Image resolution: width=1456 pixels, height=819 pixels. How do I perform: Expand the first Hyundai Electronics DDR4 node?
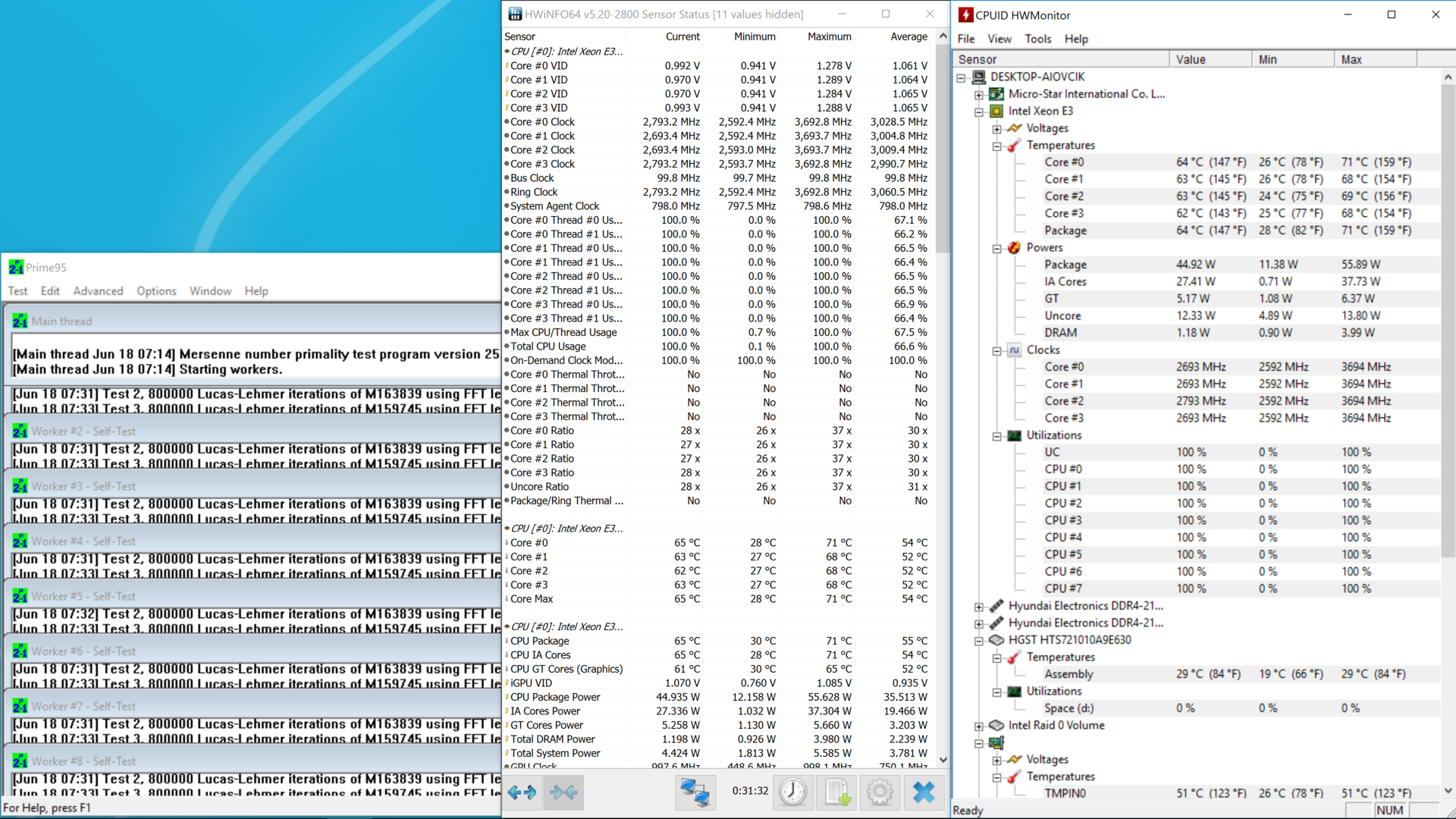tap(979, 607)
